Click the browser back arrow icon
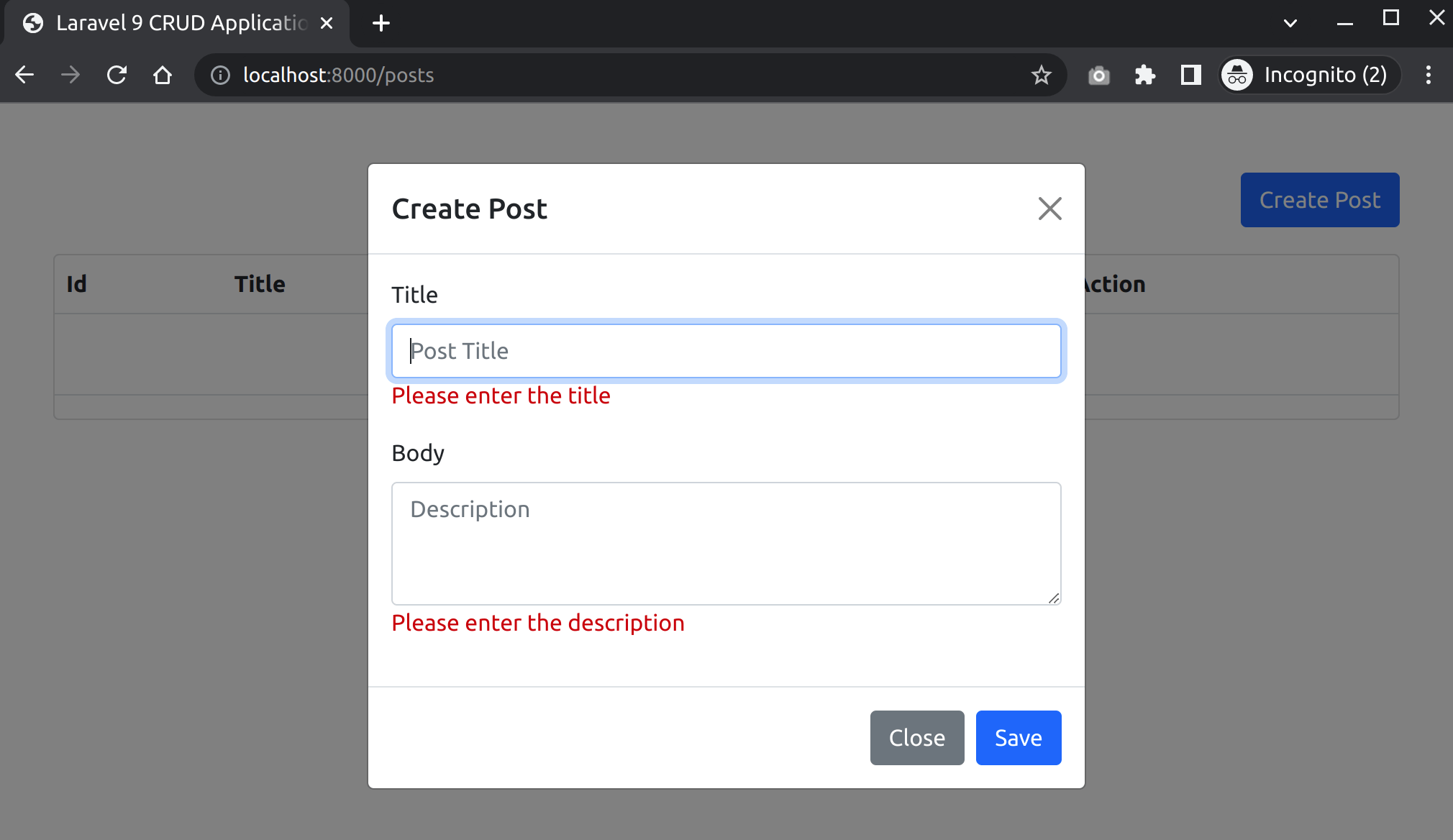 point(25,75)
